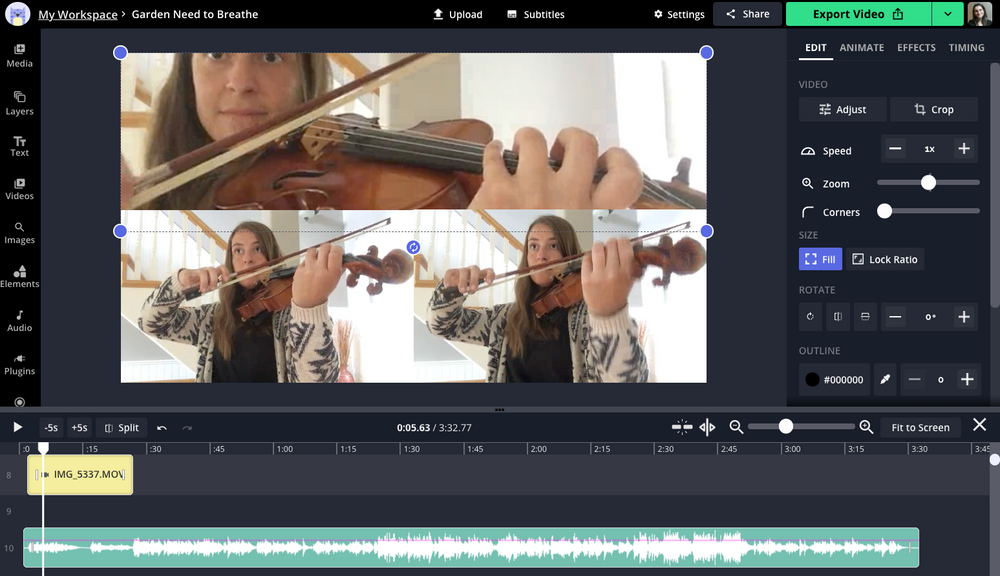The height and width of the screenshot is (576, 1000).
Task: Open the Layers panel
Action: pos(19,103)
